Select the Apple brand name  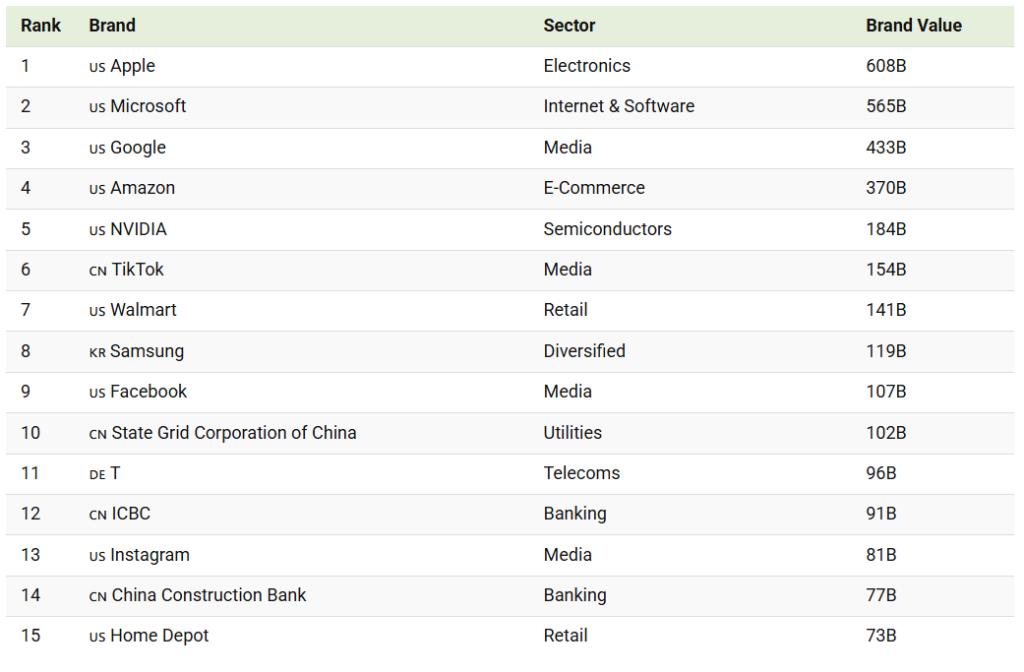click(133, 66)
